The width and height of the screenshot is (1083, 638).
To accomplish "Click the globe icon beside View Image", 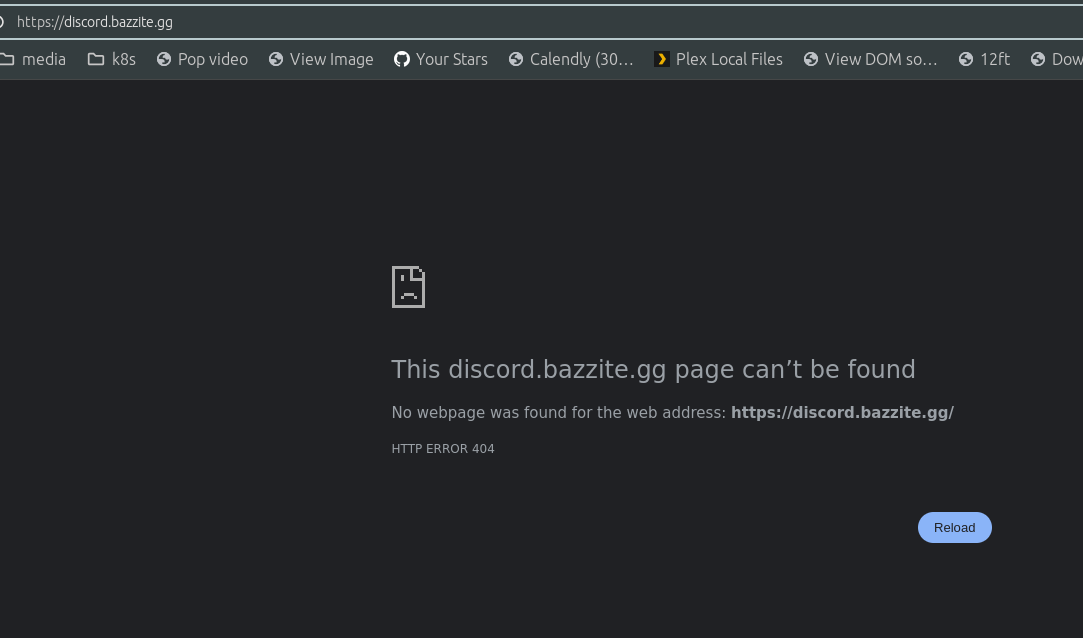I will (276, 59).
